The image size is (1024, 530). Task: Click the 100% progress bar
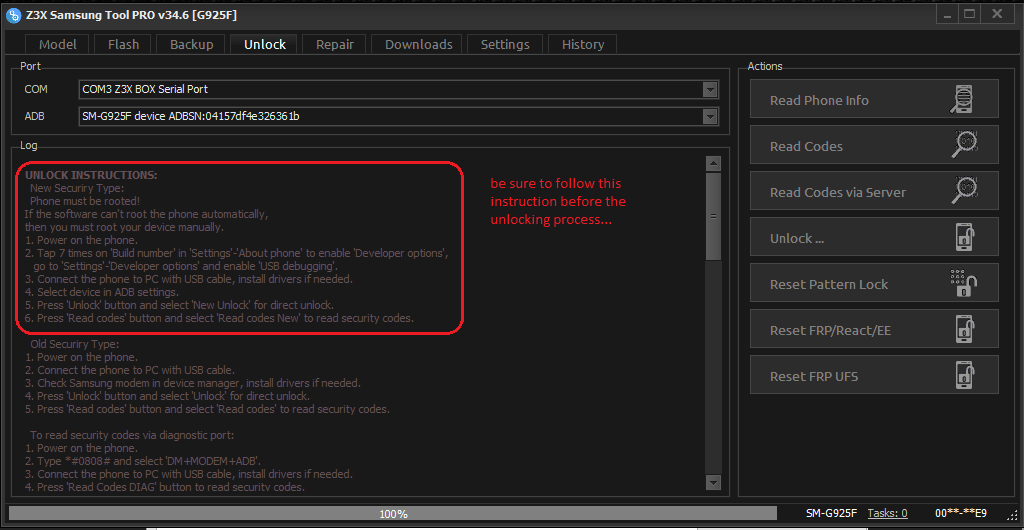[393, 514]
